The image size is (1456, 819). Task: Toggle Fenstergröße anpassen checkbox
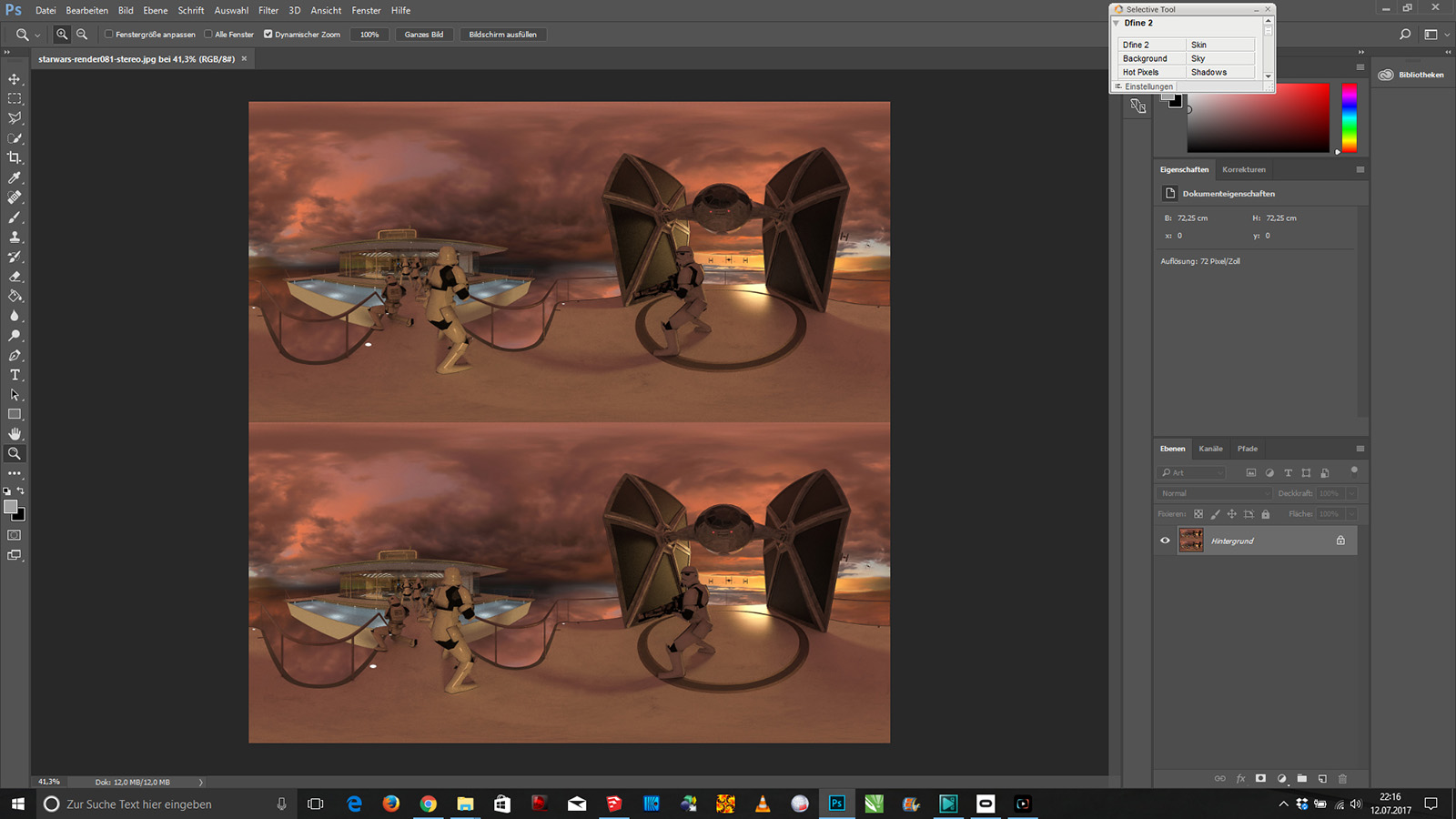click(x=108, y=35)
